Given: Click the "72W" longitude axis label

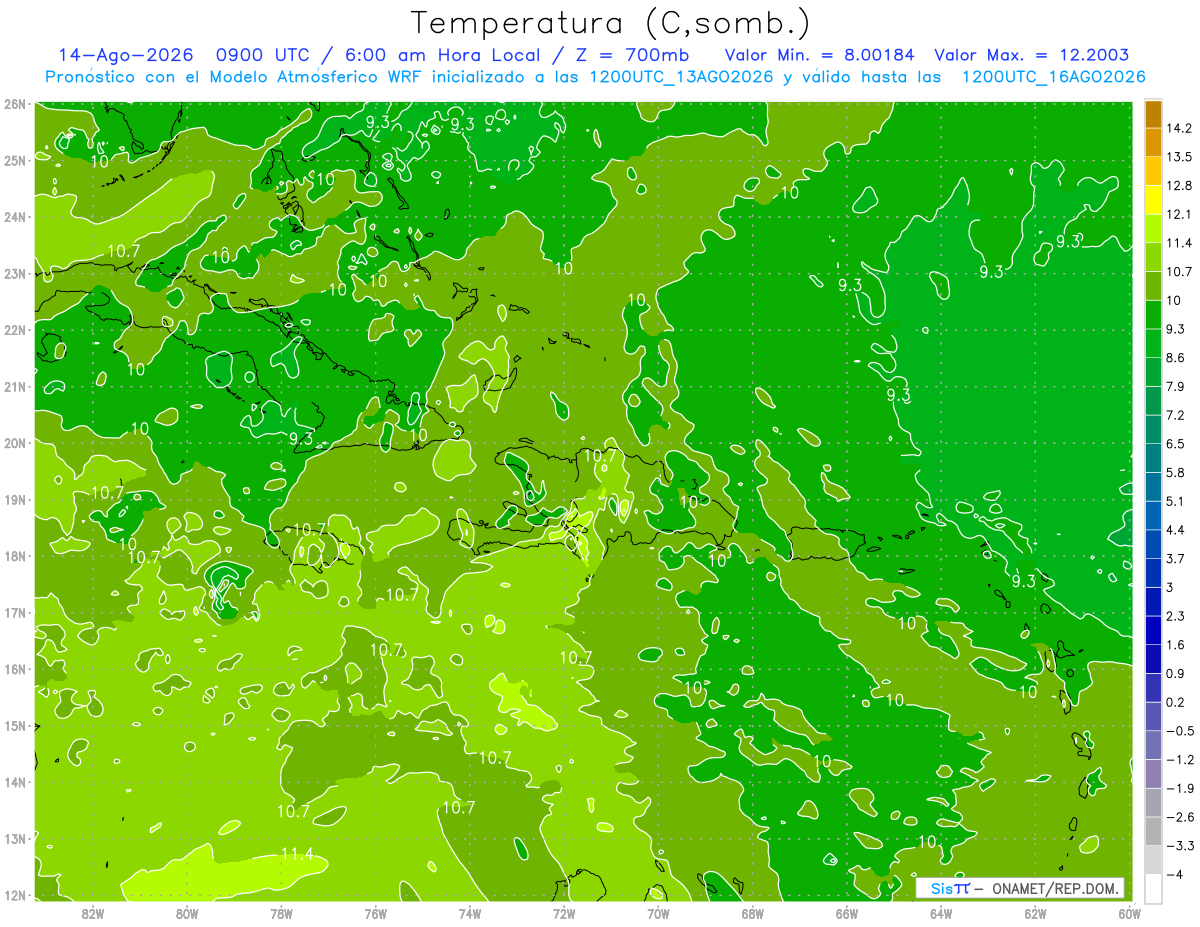Looking at the screenshot, I should tap(564, 913).
